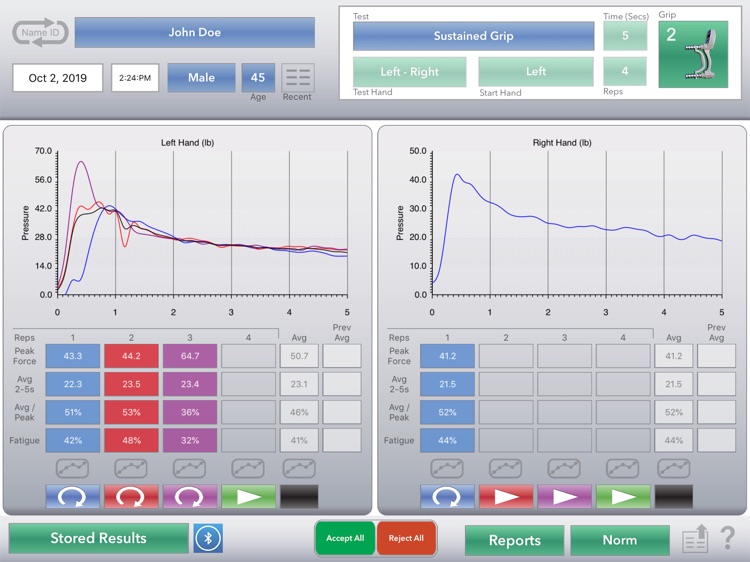The image size is (750, 562).
Task: Open Stored Results
Action: pyautogui.click(x=99, y=538)
